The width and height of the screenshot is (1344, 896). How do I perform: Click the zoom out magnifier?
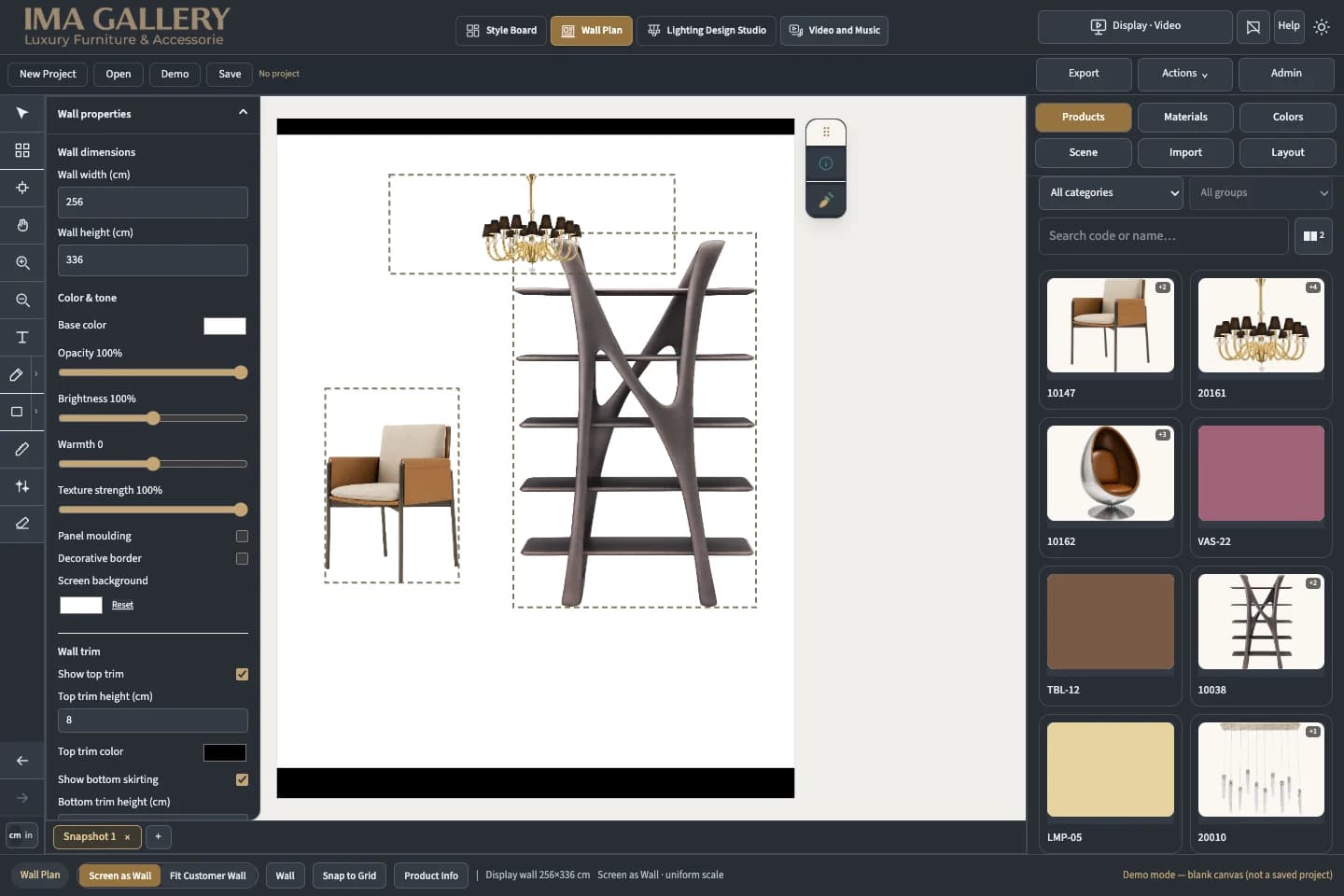click(22, 300)
